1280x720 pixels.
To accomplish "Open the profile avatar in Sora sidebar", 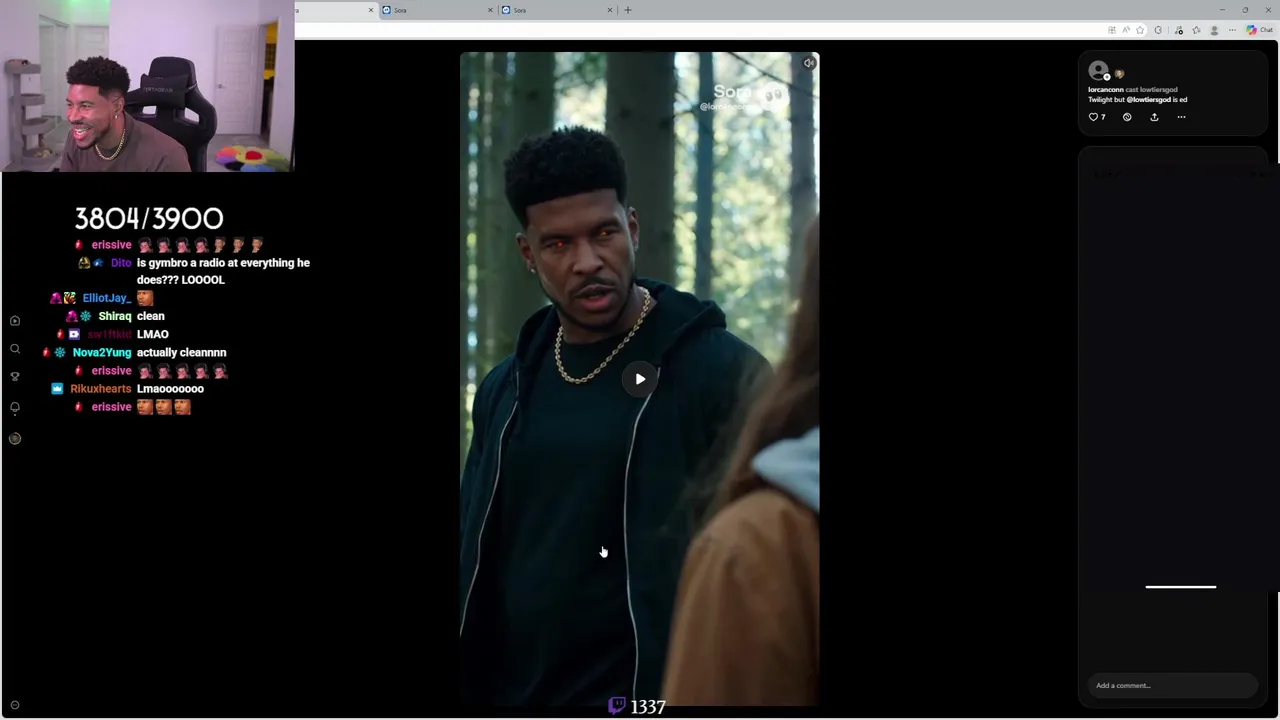I will coord(15,438).
